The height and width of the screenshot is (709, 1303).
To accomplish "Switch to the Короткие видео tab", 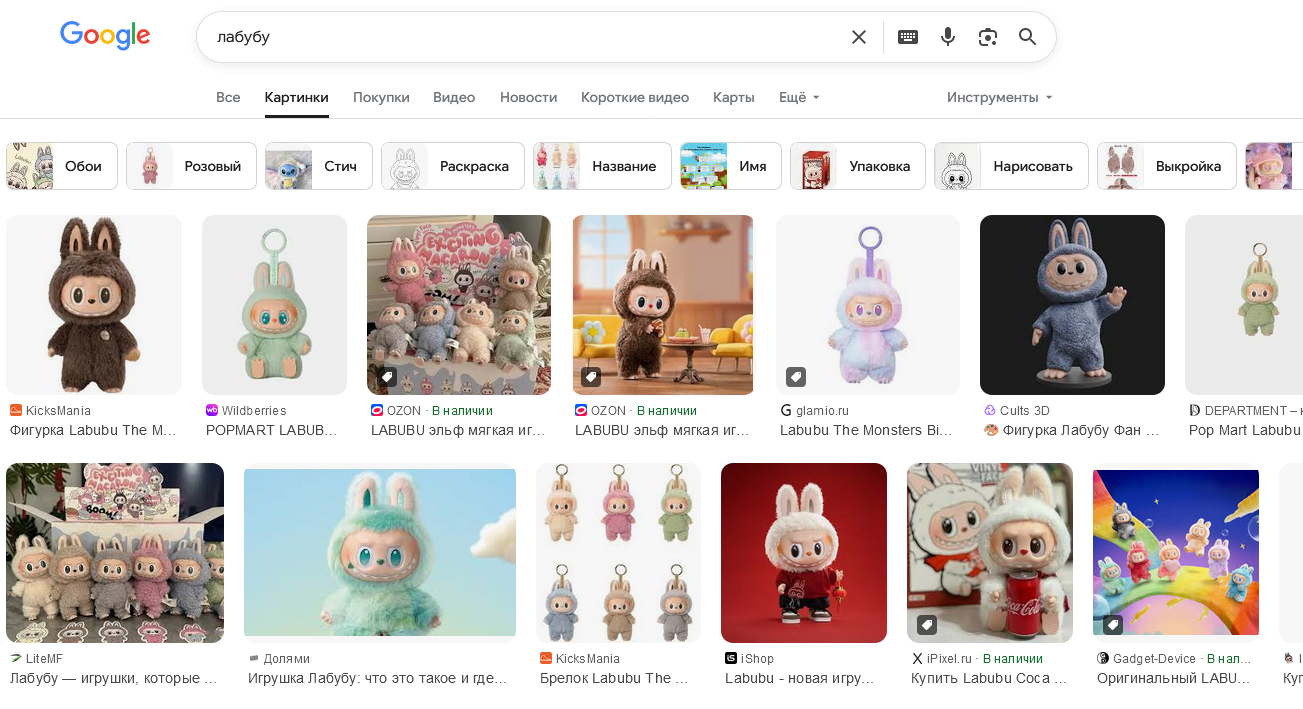I will 635,97.
